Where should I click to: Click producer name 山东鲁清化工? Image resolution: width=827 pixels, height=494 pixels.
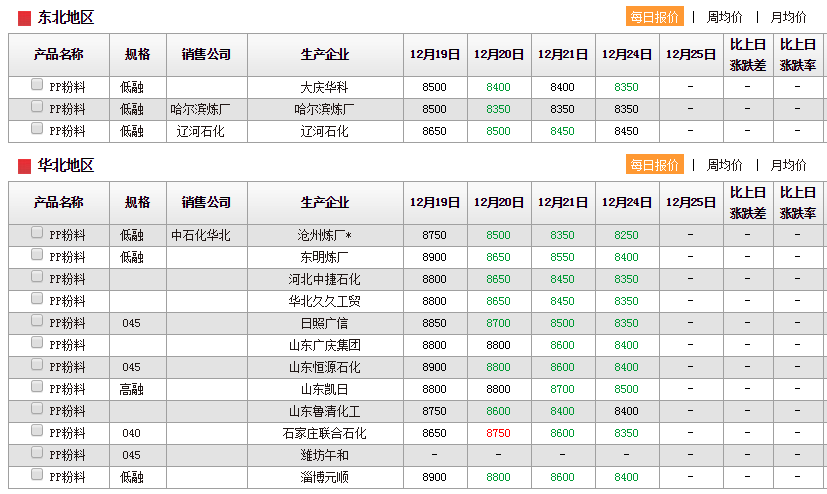(324, 411)
